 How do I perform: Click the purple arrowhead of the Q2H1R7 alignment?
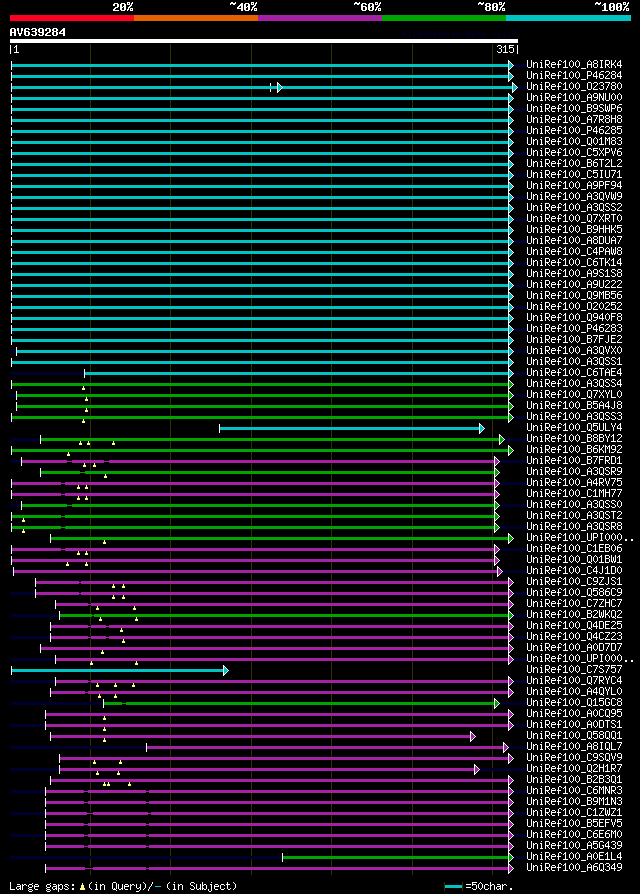477,770
